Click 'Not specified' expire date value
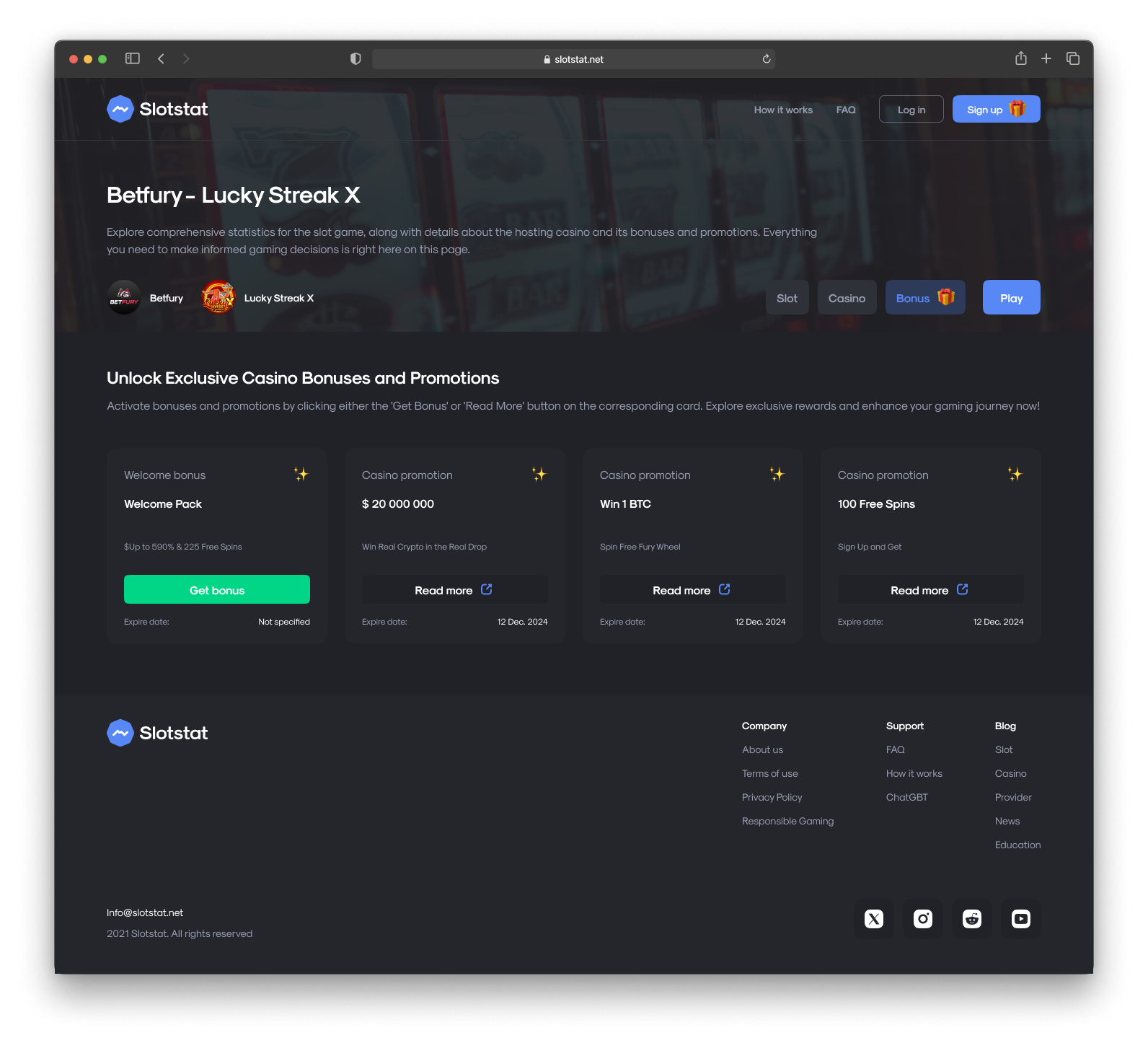The width and height of the screenshot is (1148, 1043). click(x=284, y=622)
